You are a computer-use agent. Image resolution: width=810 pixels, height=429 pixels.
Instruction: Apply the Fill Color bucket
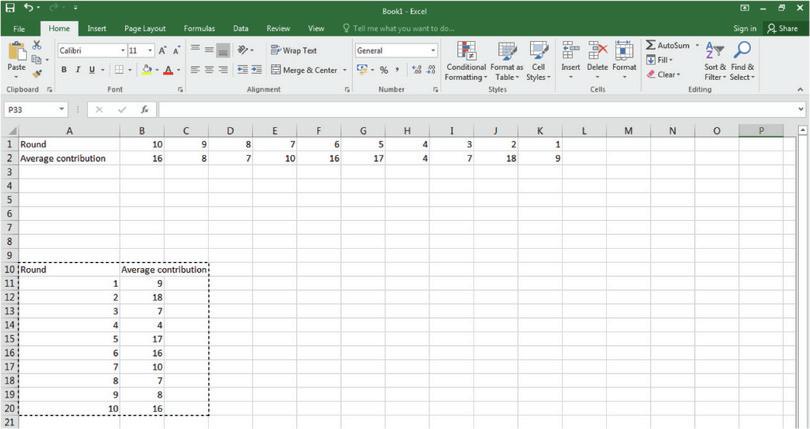click(147, 70)
